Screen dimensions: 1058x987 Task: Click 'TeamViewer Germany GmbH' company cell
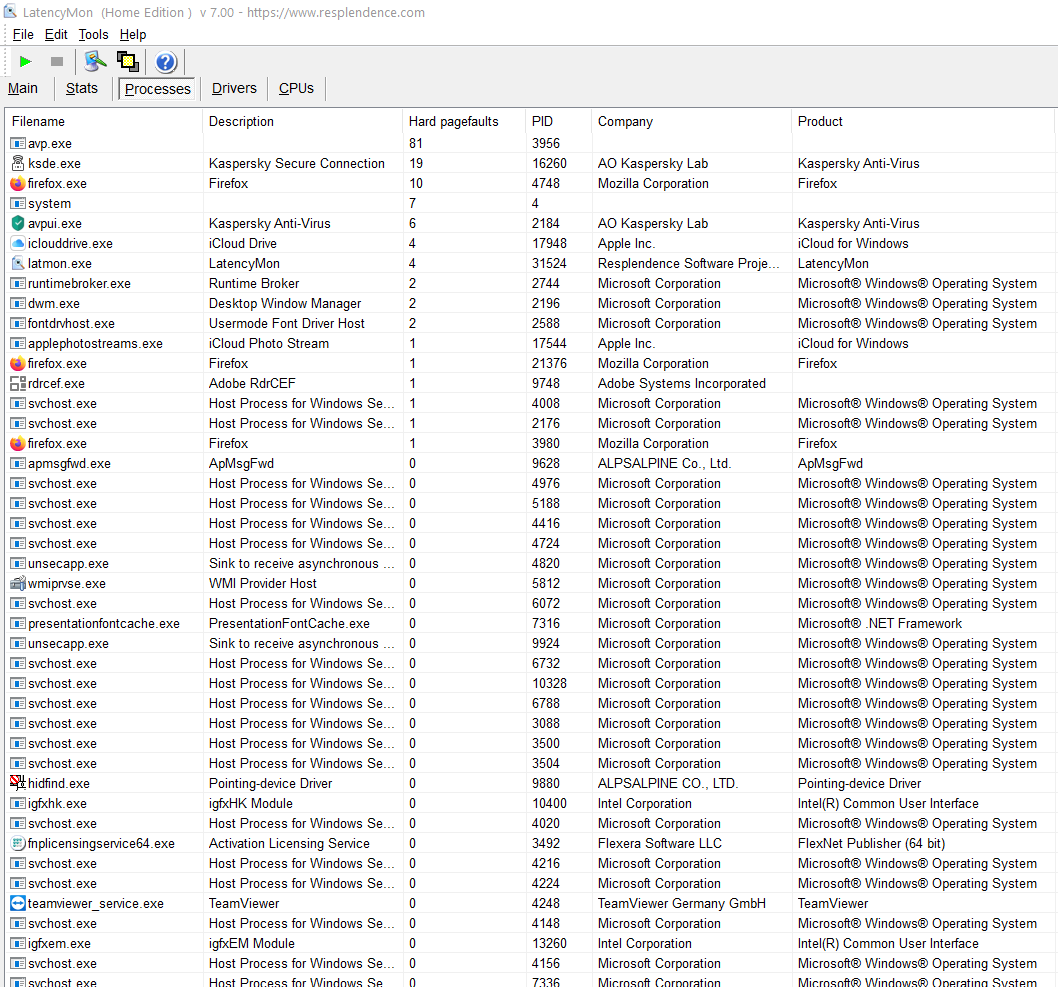click(x=681, y=903)
